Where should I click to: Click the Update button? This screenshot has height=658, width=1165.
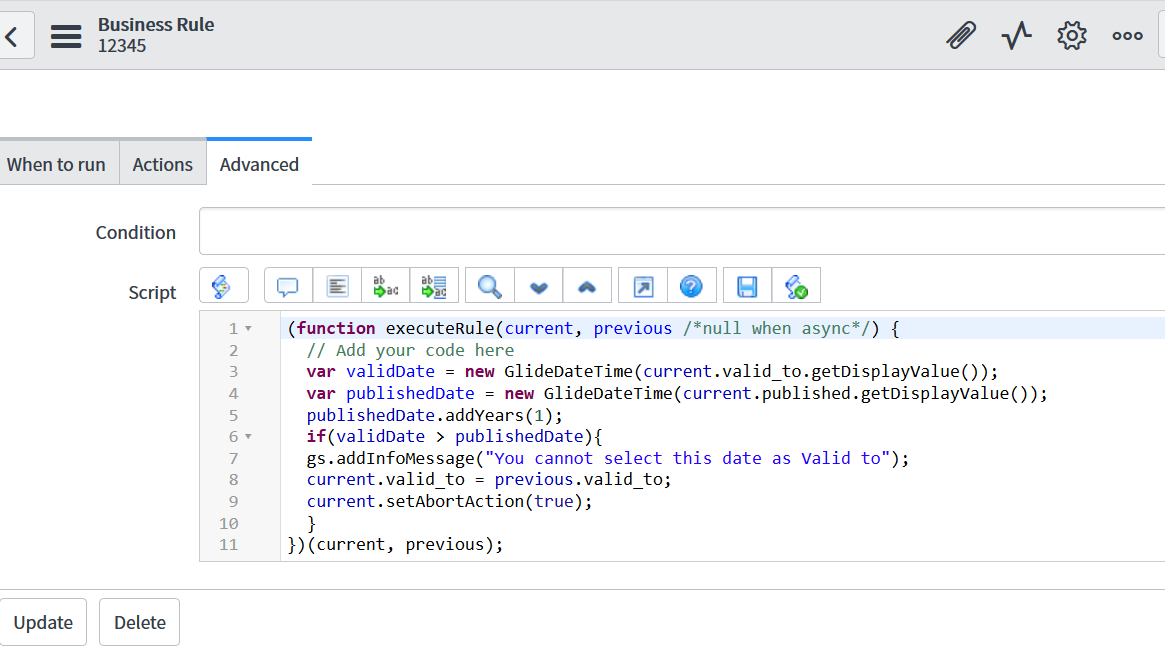click(x=43, y=622)
